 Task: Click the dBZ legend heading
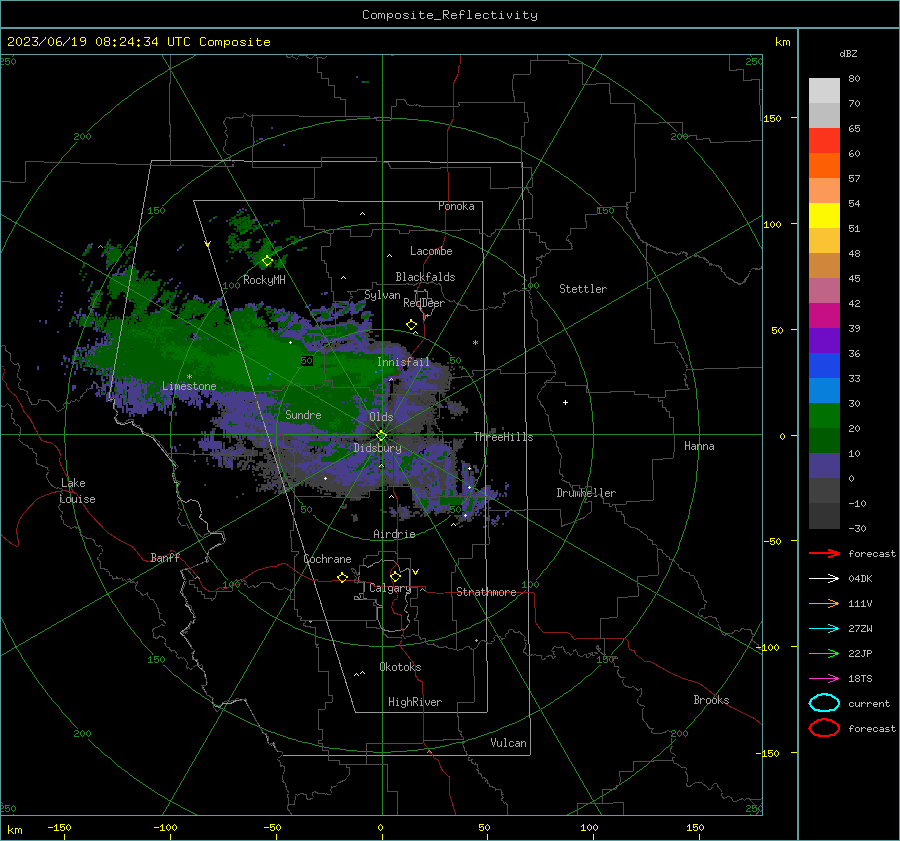[x=848, y=54]
